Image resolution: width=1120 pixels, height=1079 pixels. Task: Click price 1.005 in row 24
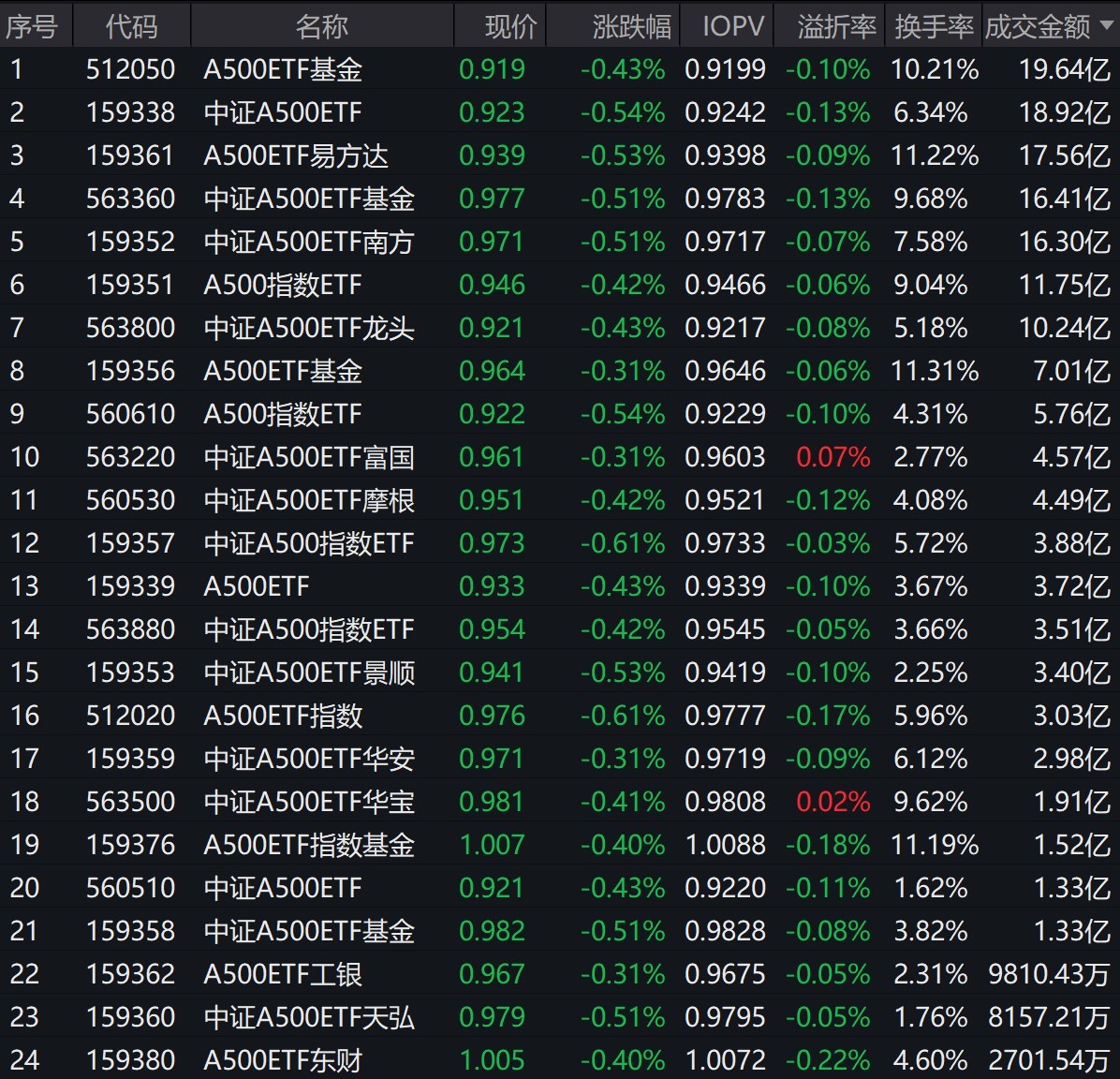[493, 1059]
